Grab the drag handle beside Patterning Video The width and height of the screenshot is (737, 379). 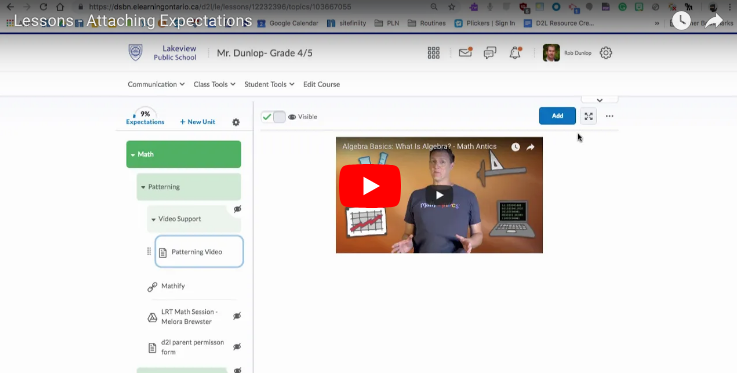(149, 252)
